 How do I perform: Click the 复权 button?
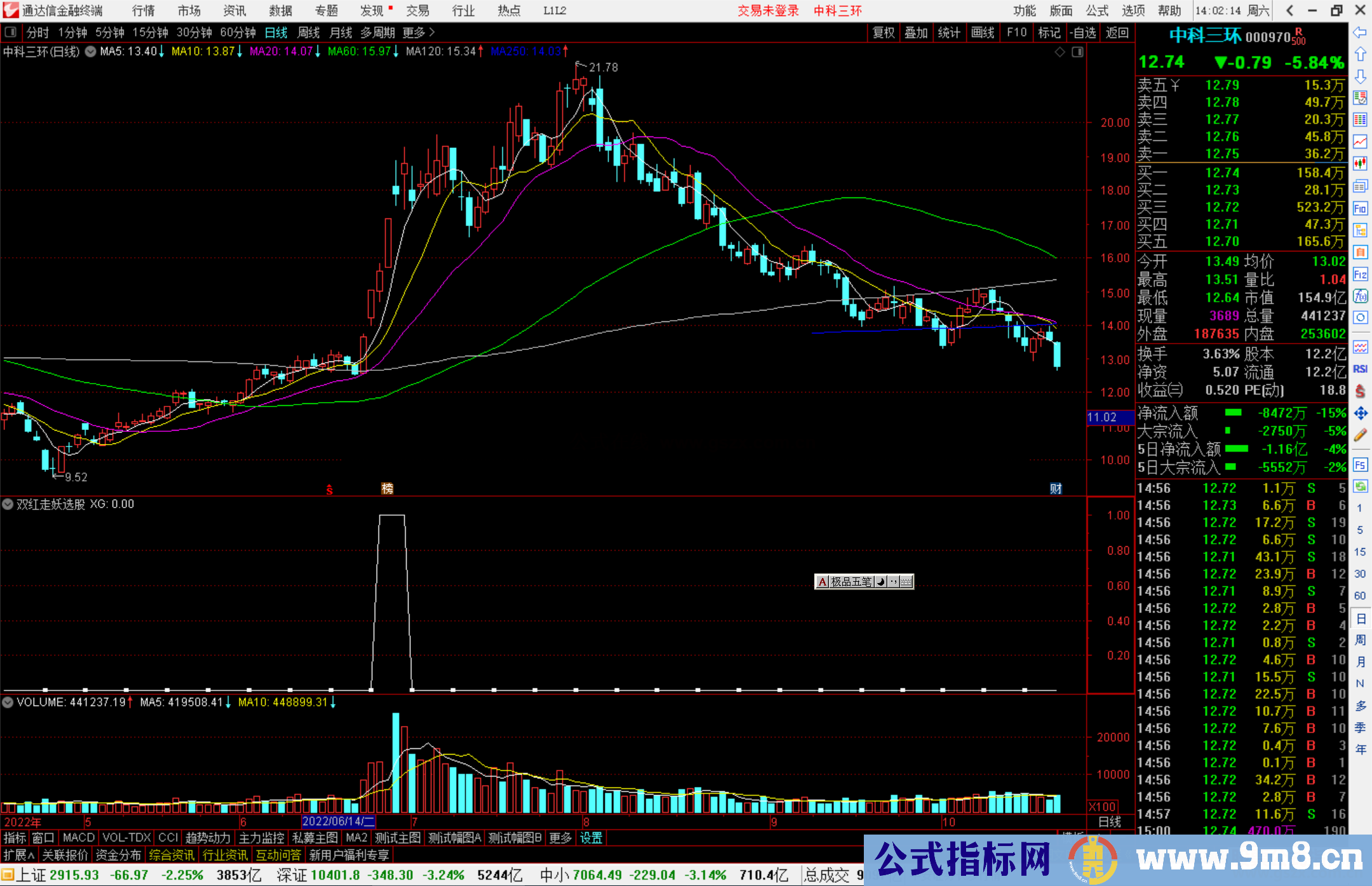(x=883, y=32)
